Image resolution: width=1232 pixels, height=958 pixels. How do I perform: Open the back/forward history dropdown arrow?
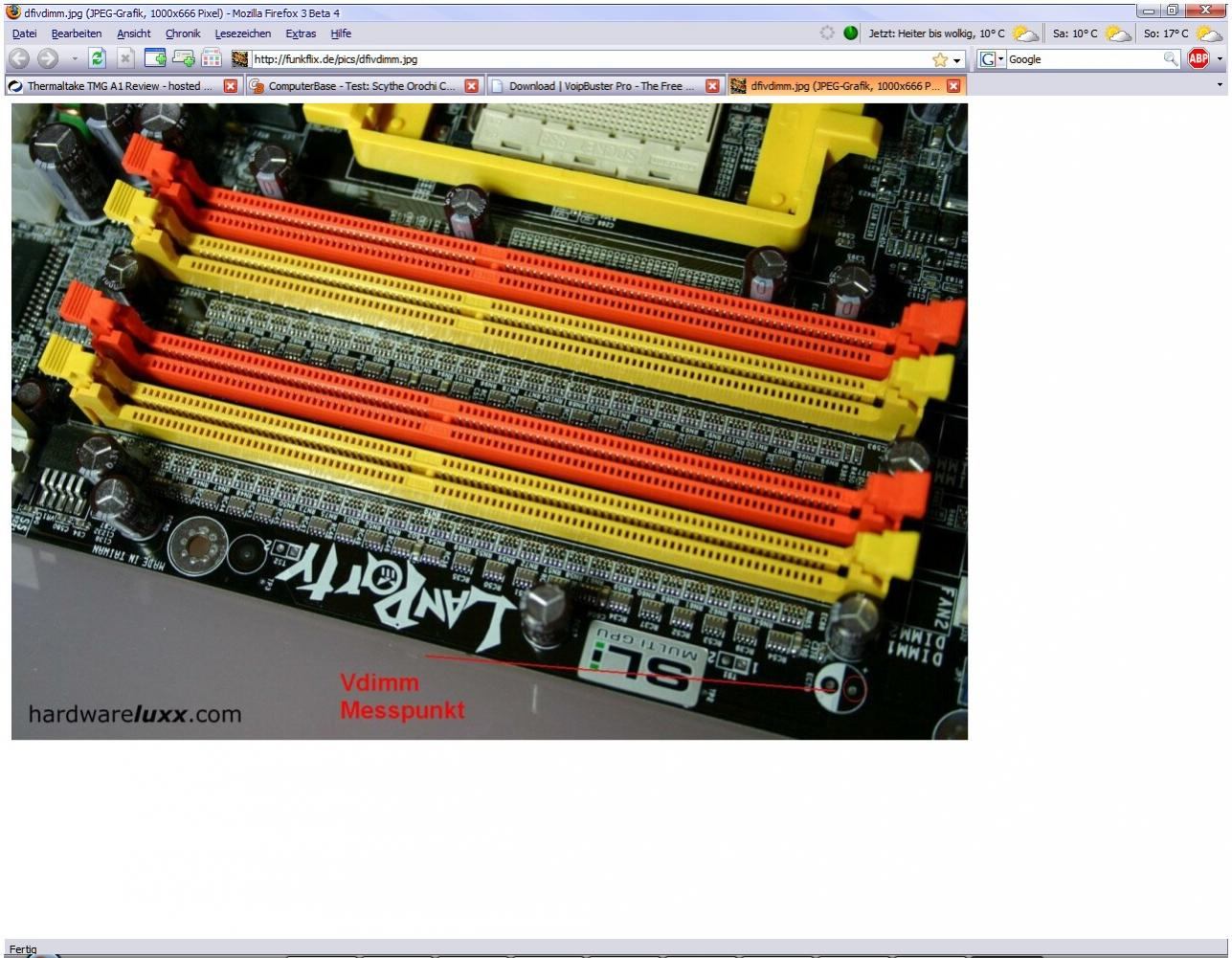75,59
